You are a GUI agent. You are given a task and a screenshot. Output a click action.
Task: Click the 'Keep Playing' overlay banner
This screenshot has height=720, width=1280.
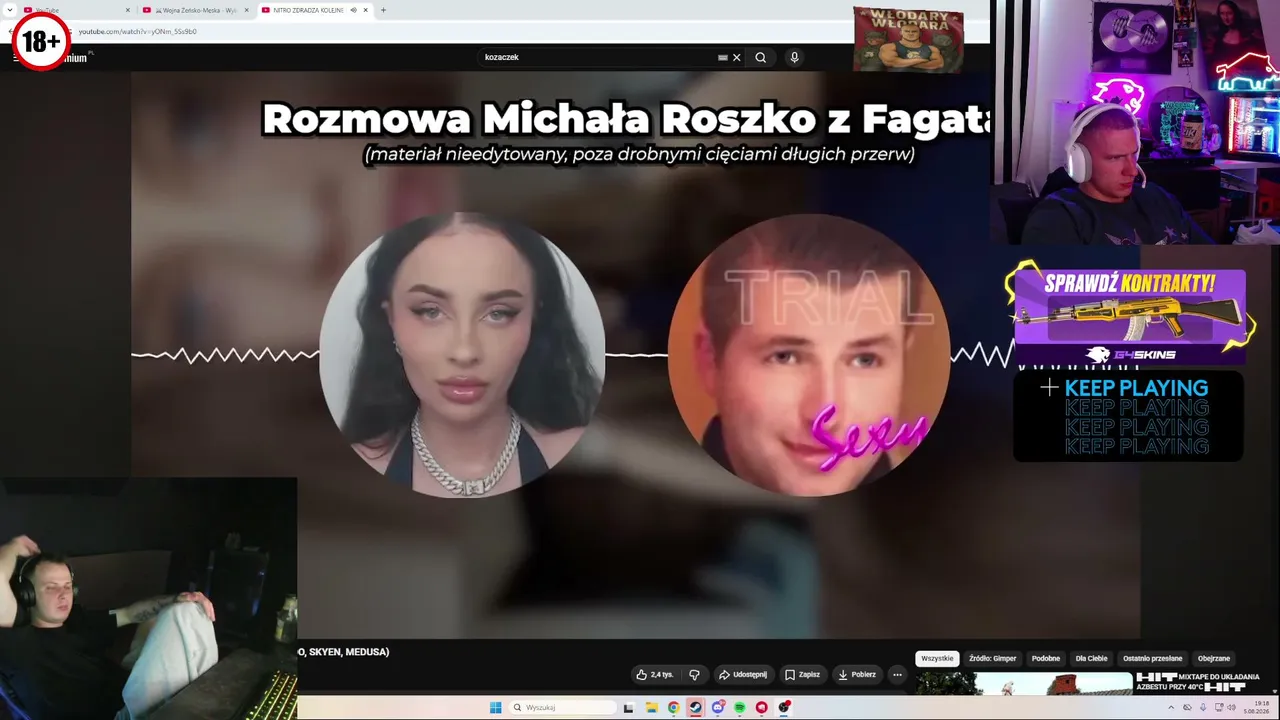pos(1128,416)
